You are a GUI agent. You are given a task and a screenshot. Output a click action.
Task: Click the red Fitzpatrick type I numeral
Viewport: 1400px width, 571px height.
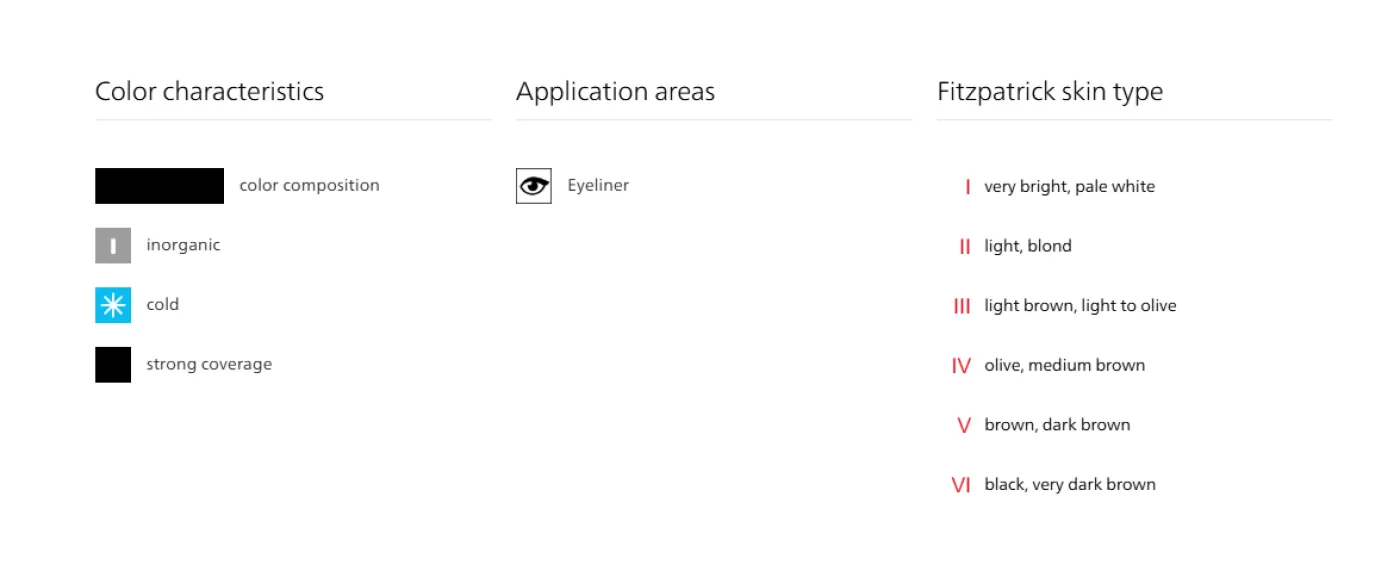(x=967, y=187)
